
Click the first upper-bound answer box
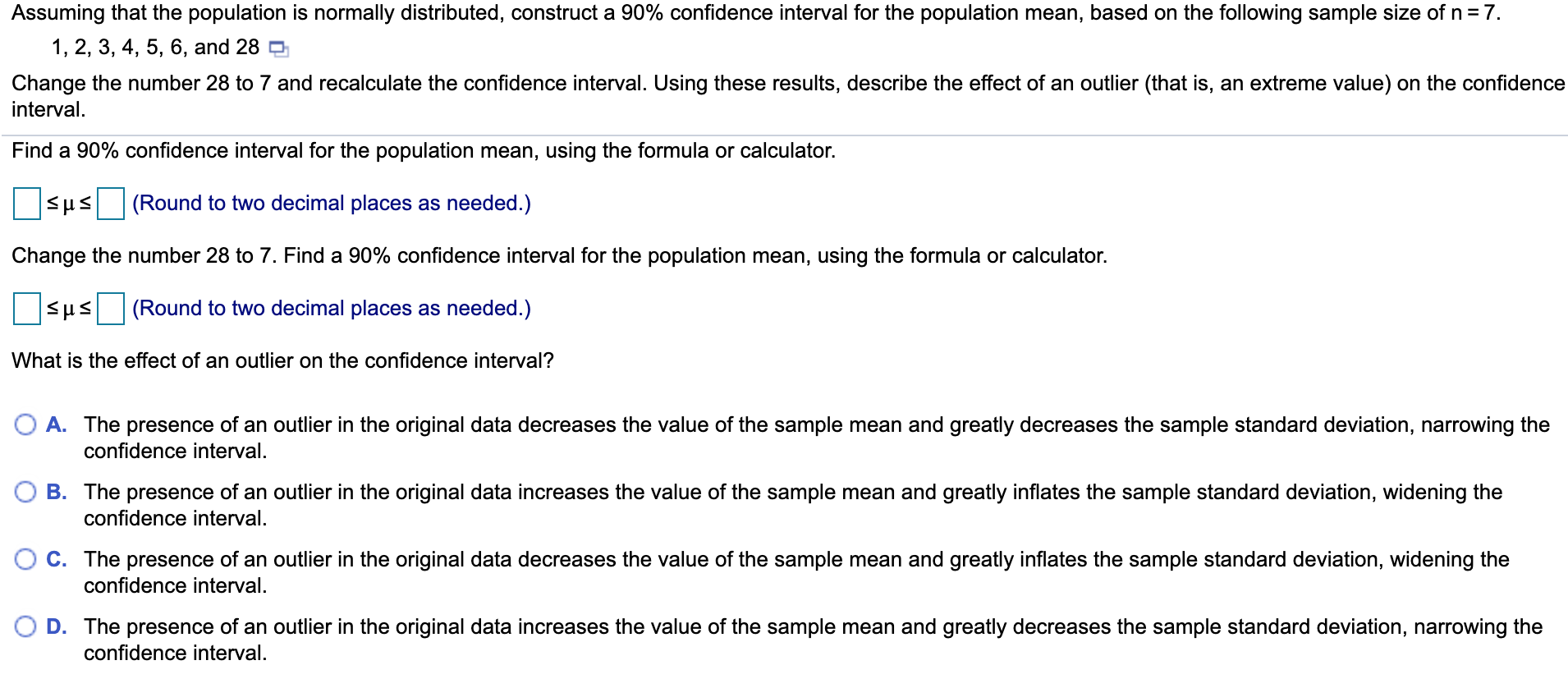[x=109, y=203]
